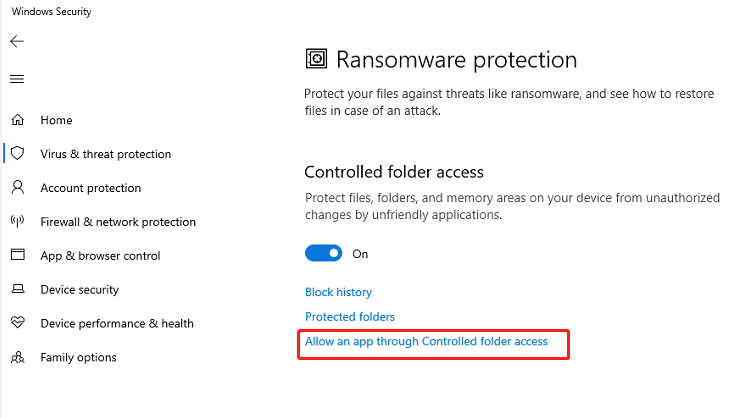Click the person icon for Account protection

(17, 187)
